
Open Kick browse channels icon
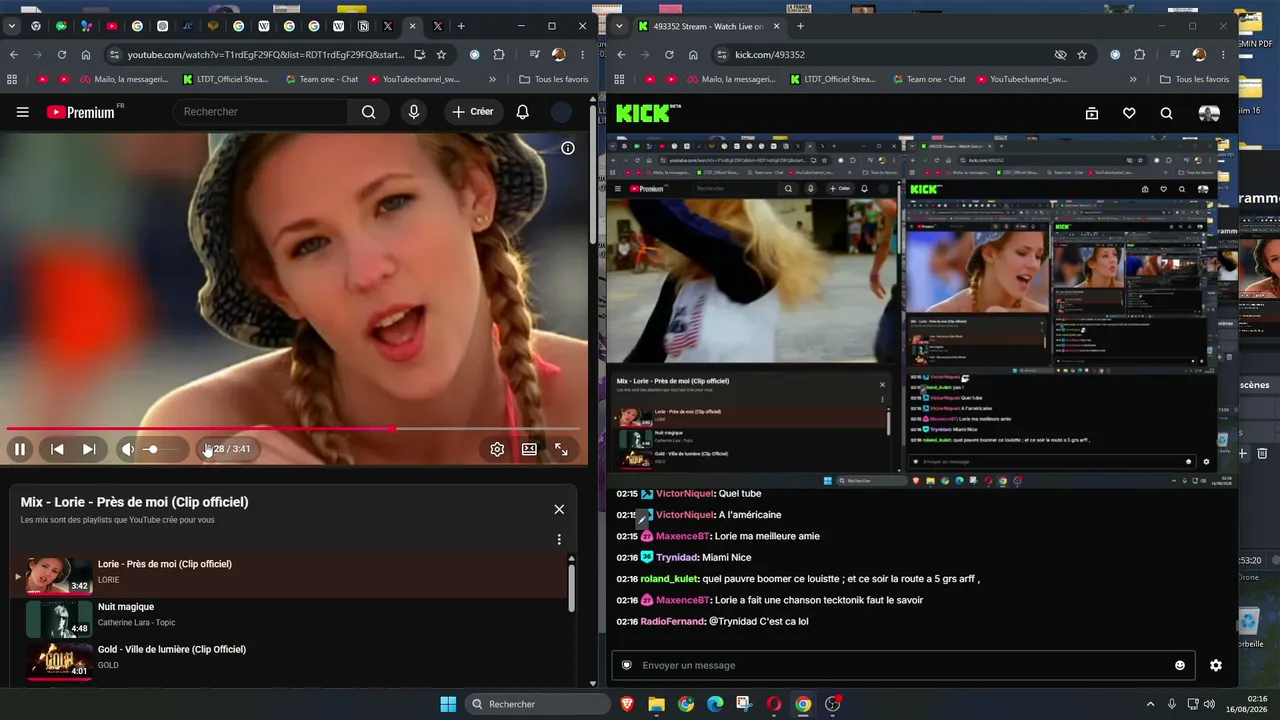[x=1092, y=114]
